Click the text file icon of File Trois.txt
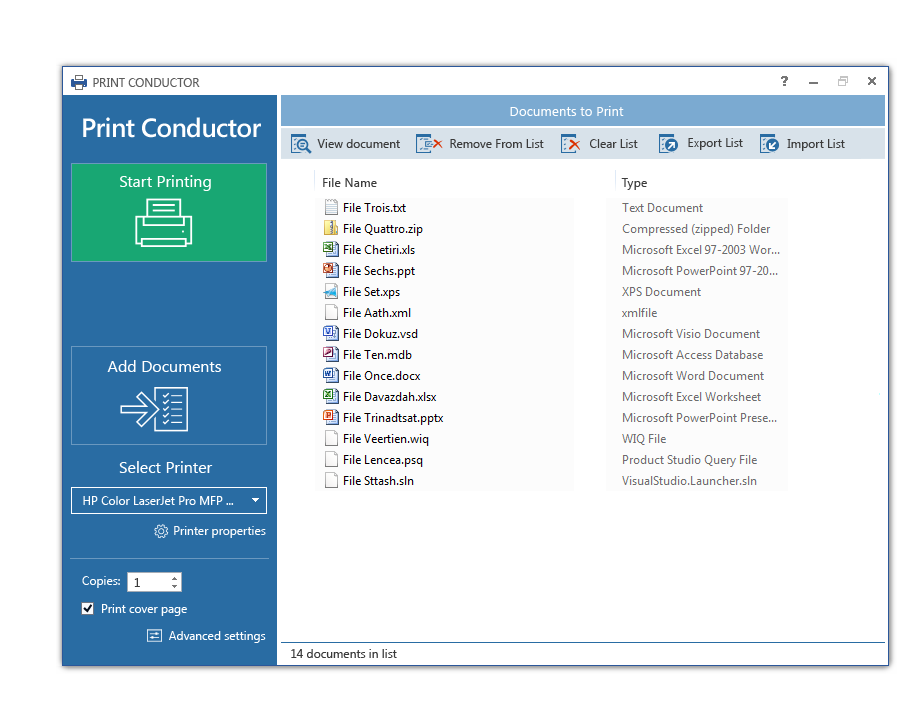Viewport: 920px width, 720px height. pos(331,207)
